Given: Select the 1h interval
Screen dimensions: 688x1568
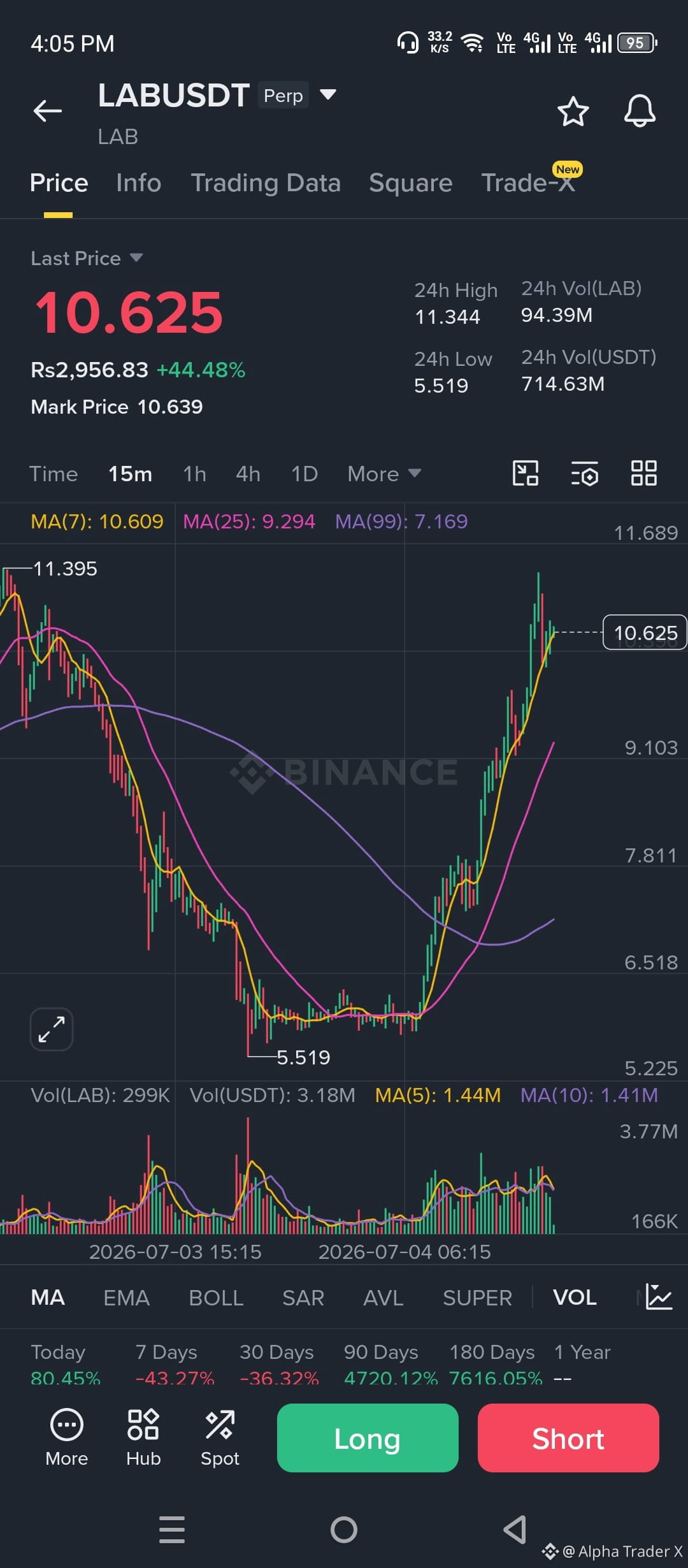Looking at the screenshot, I should click(194, 474).
